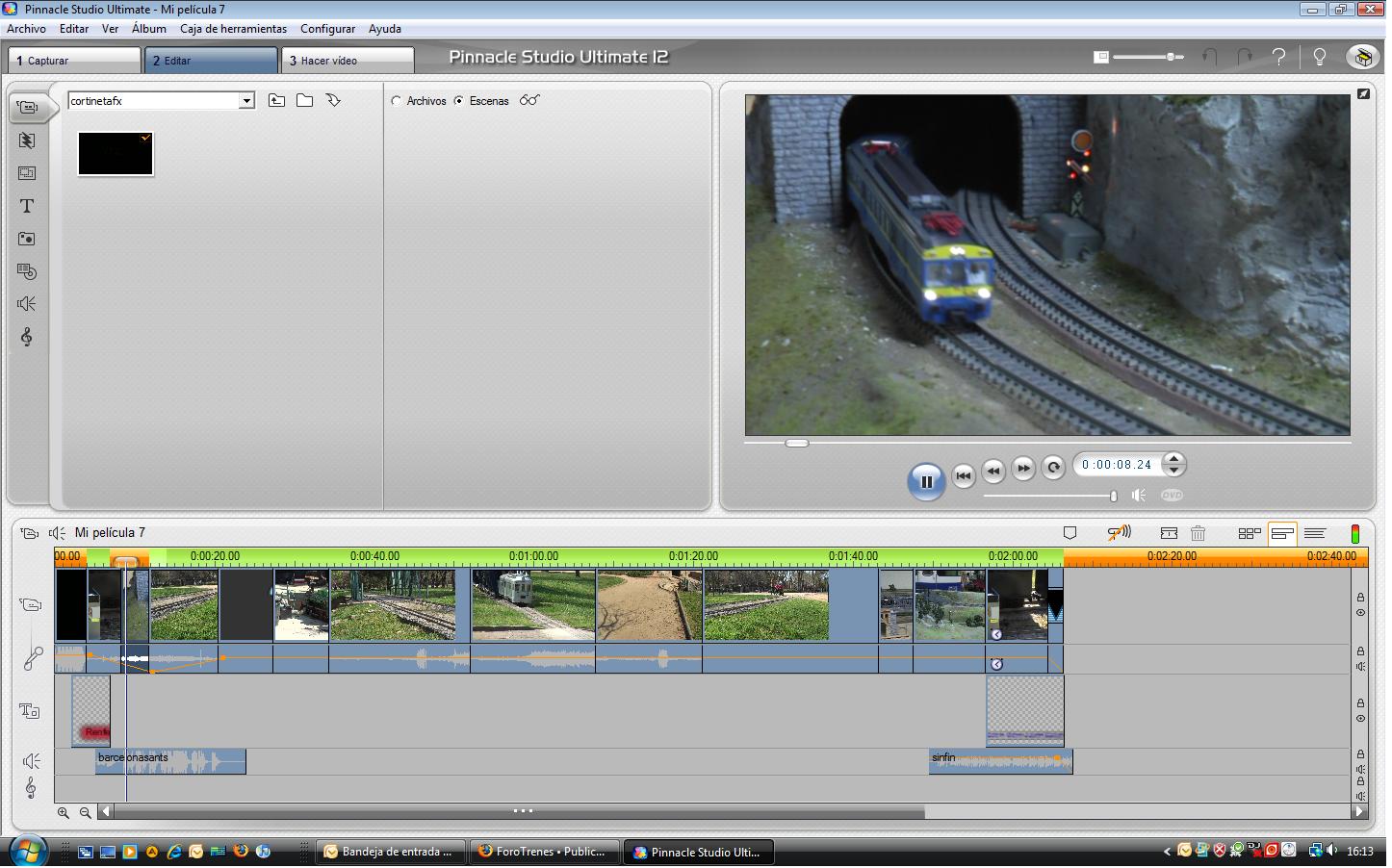
Task: Mute the sound effects track
Action: tap(1360, 769)
